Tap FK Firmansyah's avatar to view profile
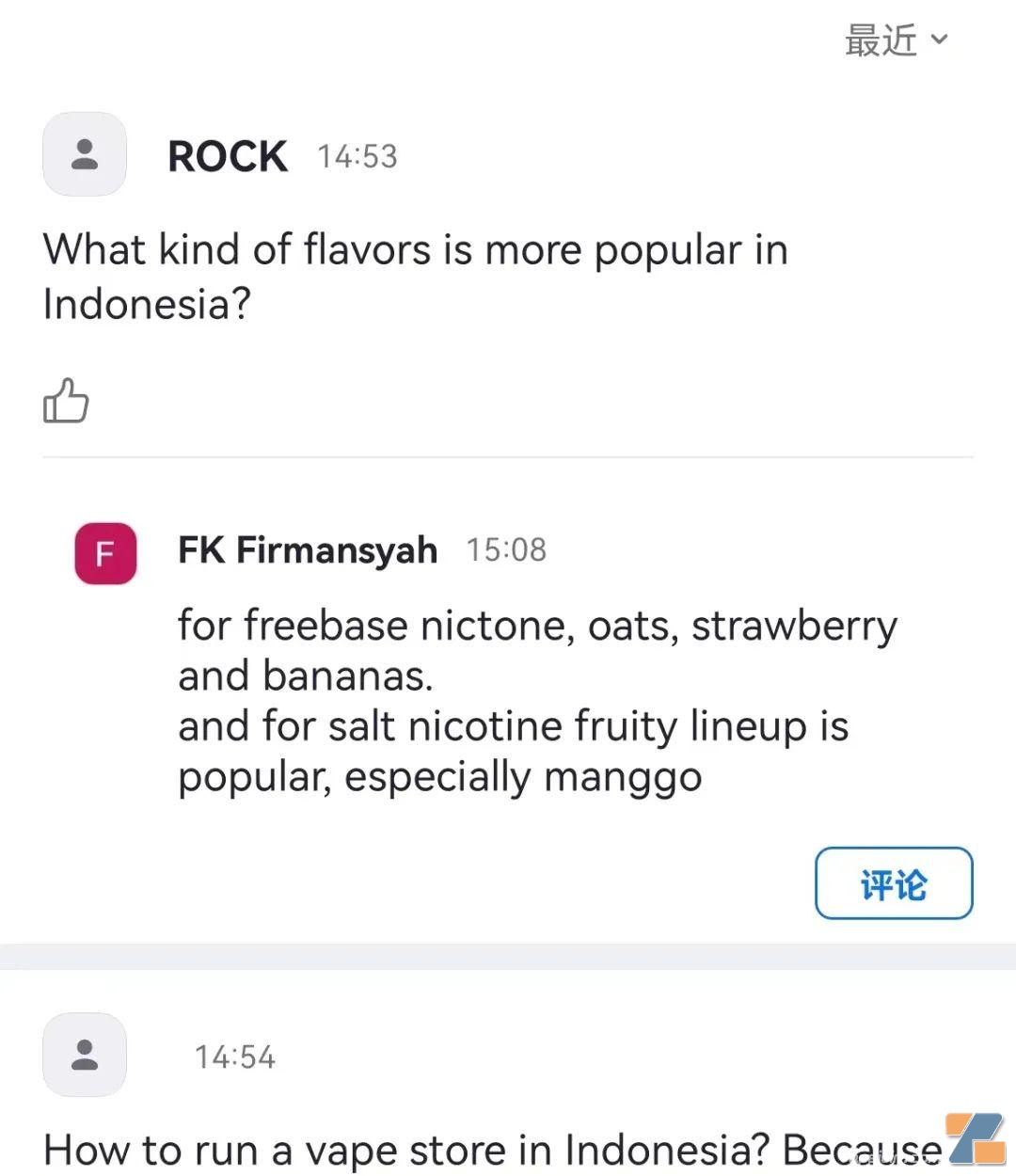The height and width of the screenshot is (1176, 1016). click(104, 553)
